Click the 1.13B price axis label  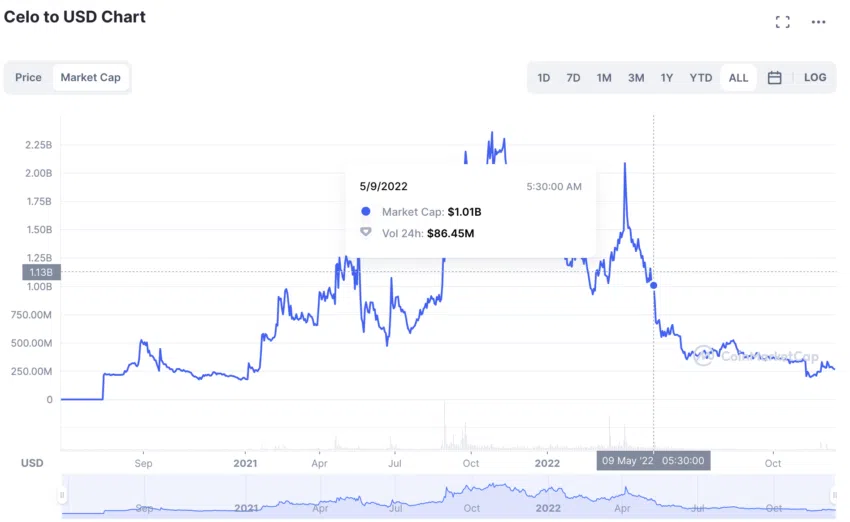tap(41, 272)
